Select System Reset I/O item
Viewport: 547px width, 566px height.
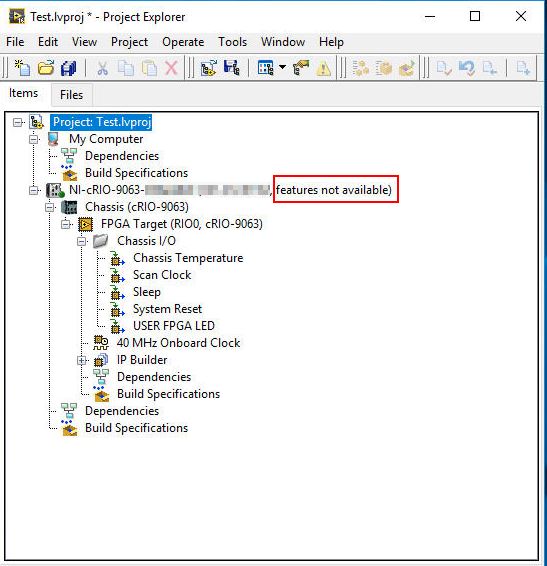pyautogui.click(x=167, y=309)
